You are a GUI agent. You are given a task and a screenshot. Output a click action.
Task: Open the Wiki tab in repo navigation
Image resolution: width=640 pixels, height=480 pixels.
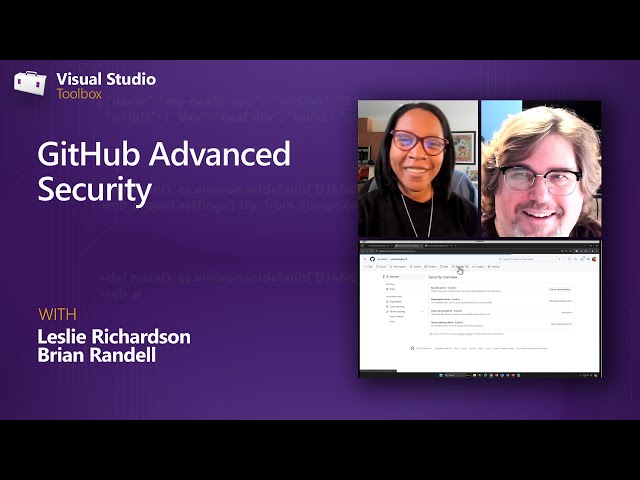(444, 267)
